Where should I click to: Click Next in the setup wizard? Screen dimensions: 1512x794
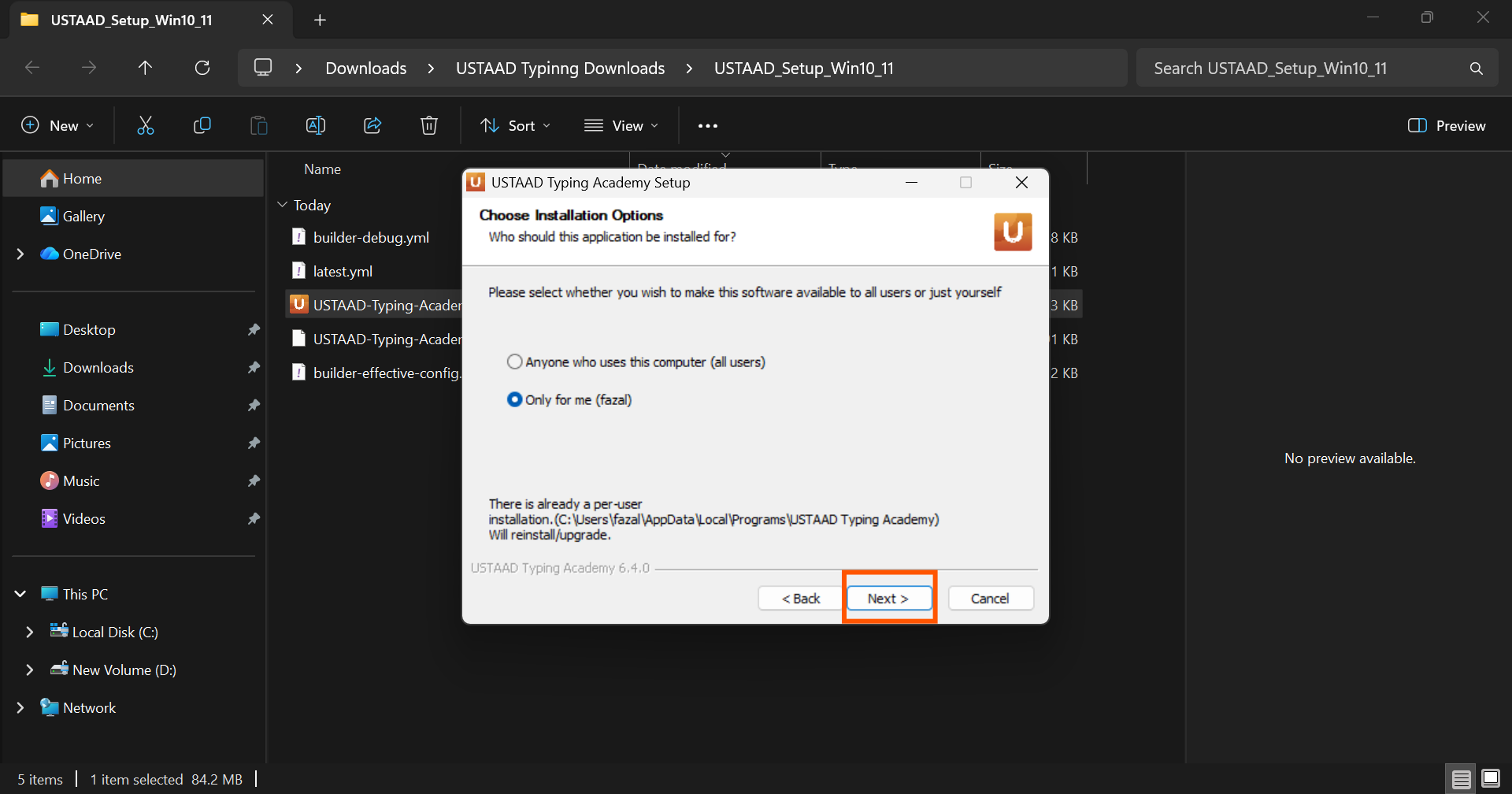pyautogui.click(x=888, y=599)
